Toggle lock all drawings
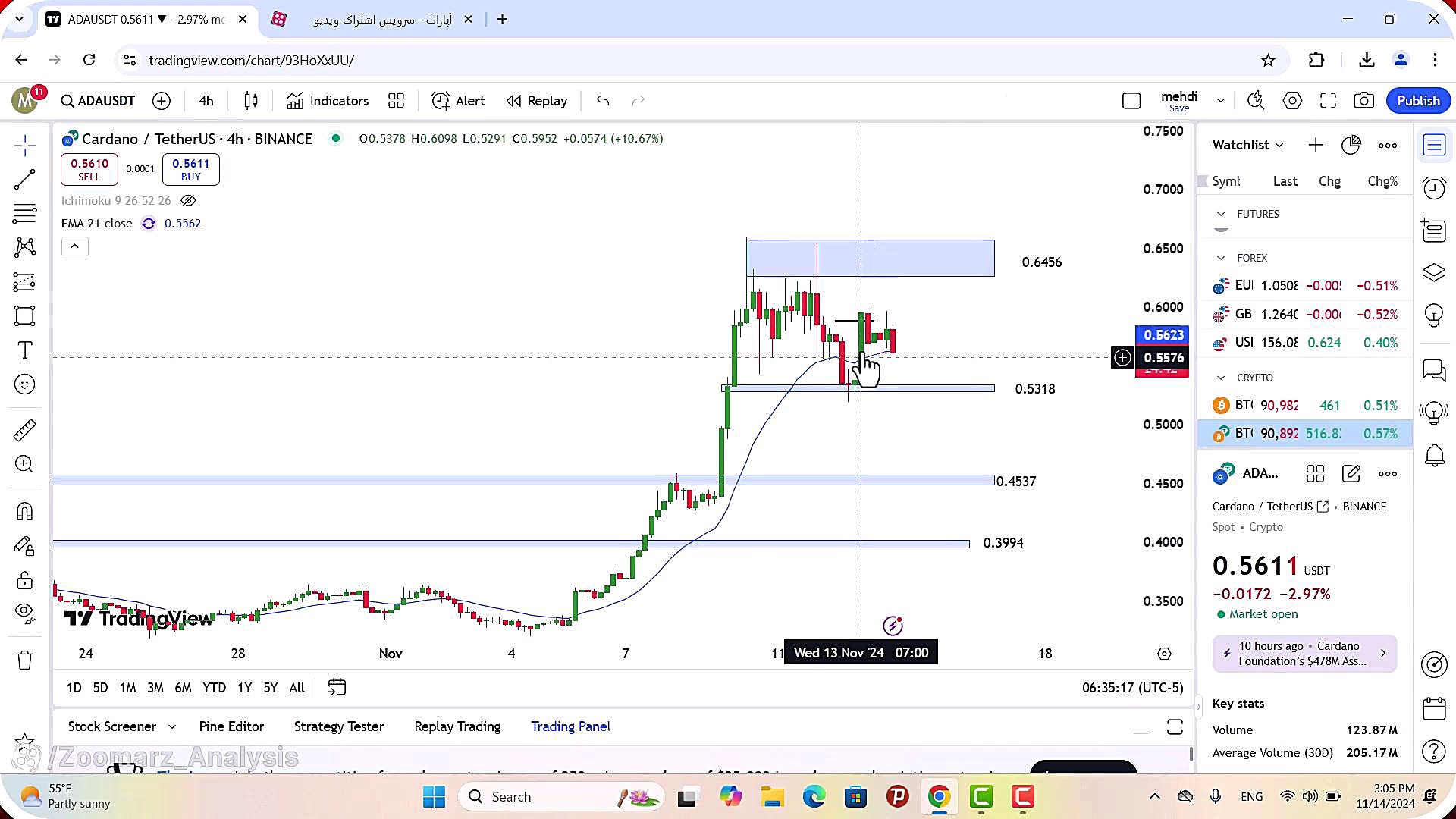This screenshot has width=1456, height=819. (x=25, y=581)
